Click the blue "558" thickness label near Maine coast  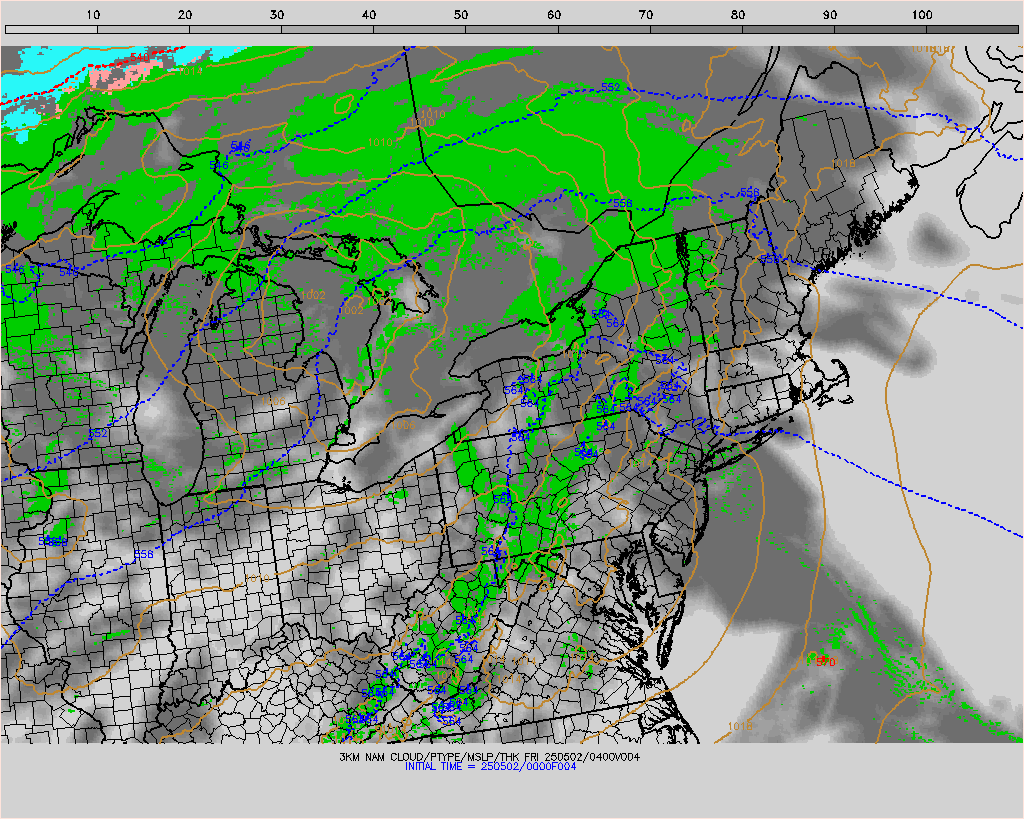click(770, 259)
